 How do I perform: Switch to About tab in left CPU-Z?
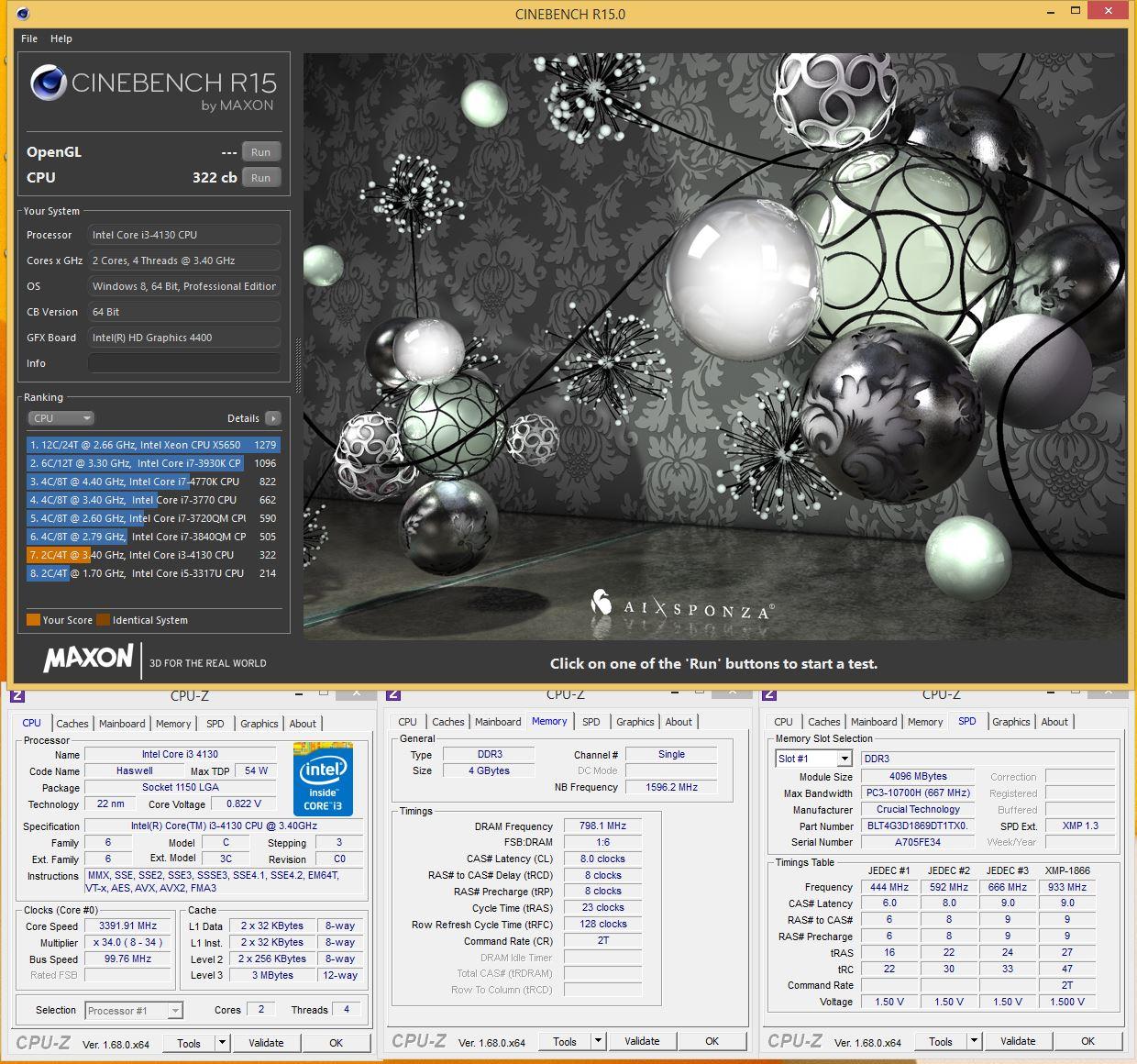303,724
